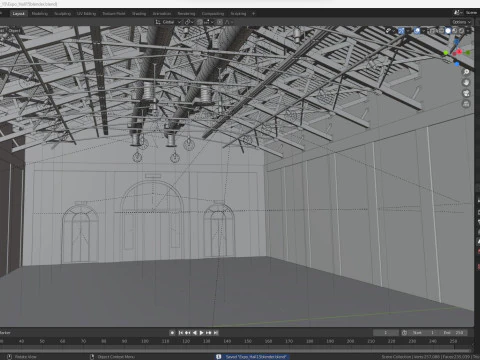
Task: Click the timeline horizontal scrollbar
Action: pos(236,350)
